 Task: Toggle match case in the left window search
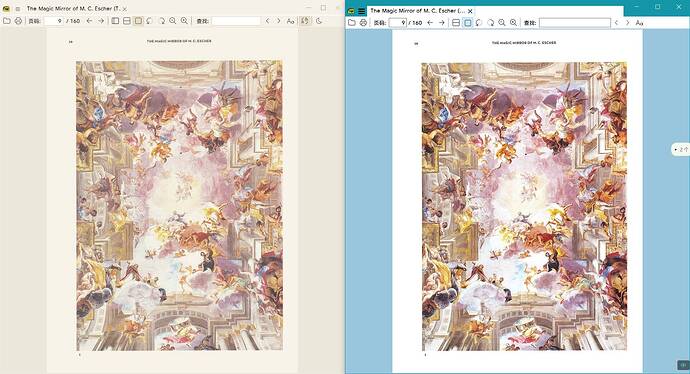click(290, 21)
